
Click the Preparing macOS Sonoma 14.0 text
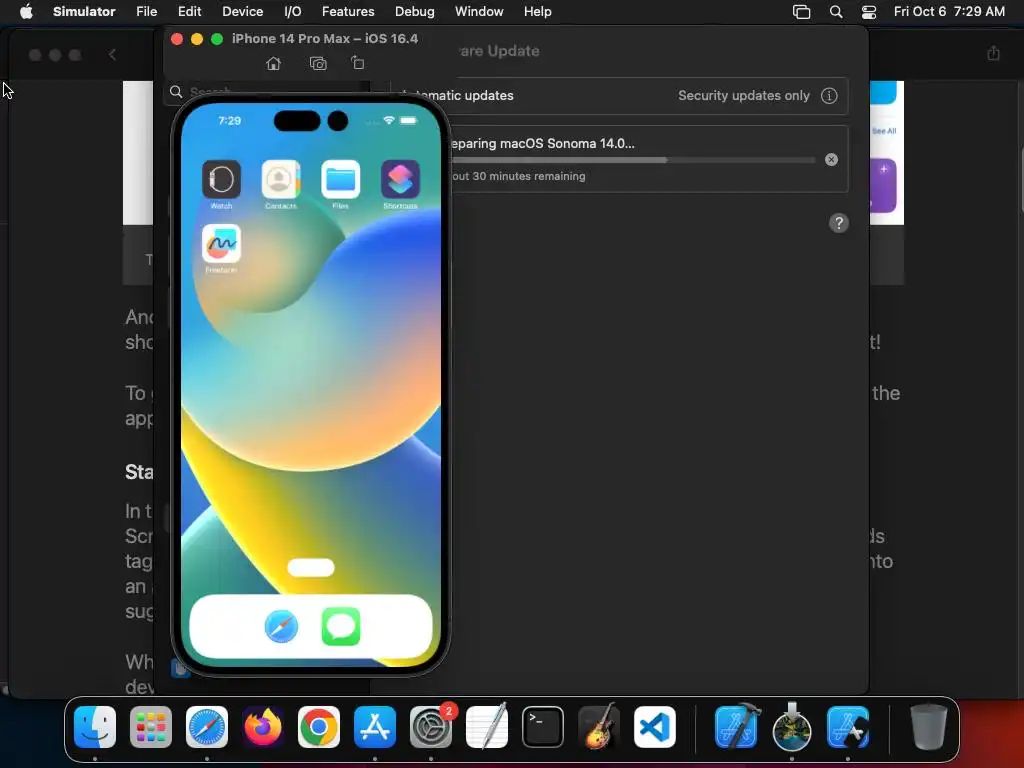coord(541,144)
